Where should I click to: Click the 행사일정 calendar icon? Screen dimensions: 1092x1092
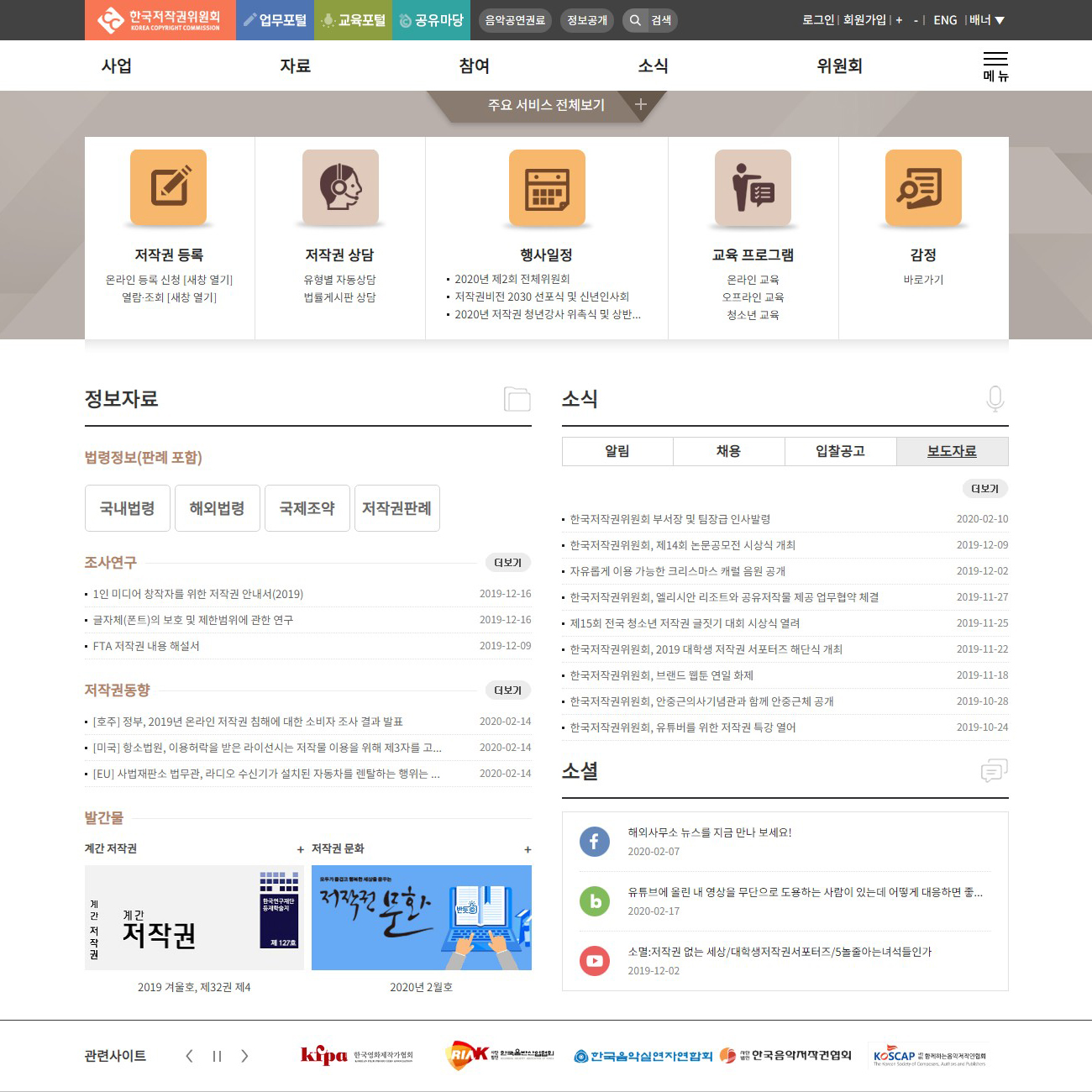[x=547, y=187]
